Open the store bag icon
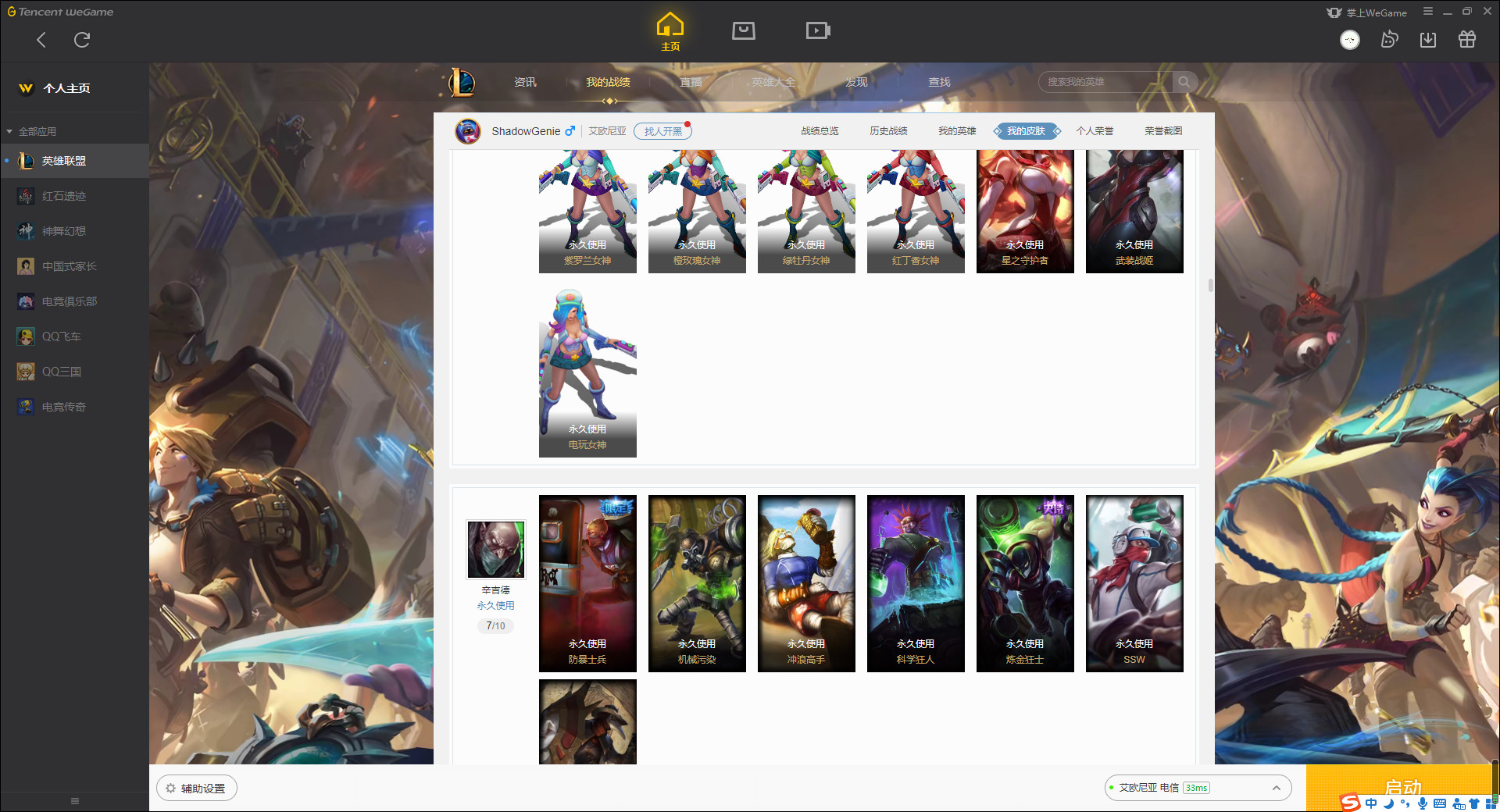Viewport: 1500px width, 812px height. (x=744, y=30)
